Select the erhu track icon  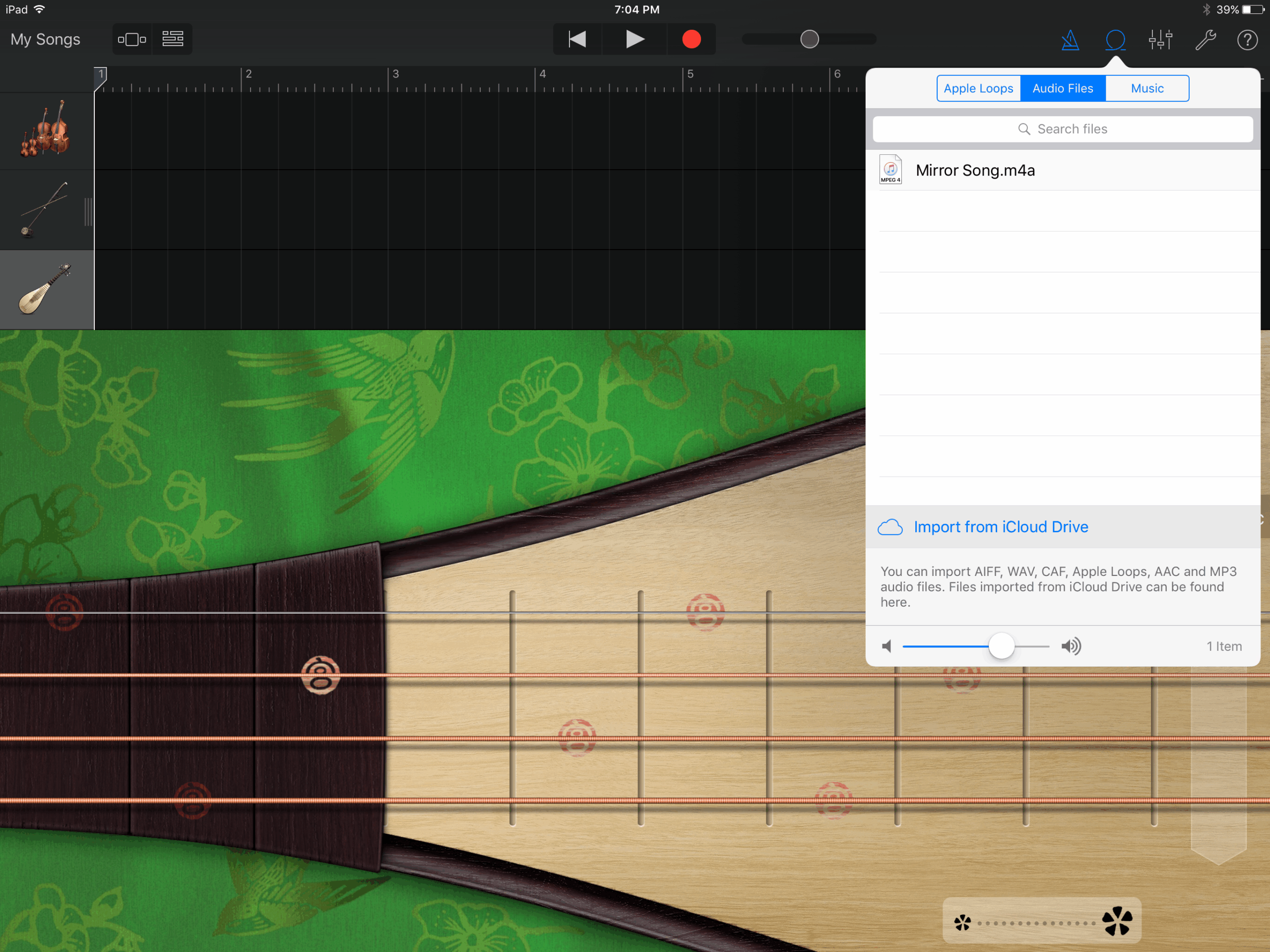point(45,210)
